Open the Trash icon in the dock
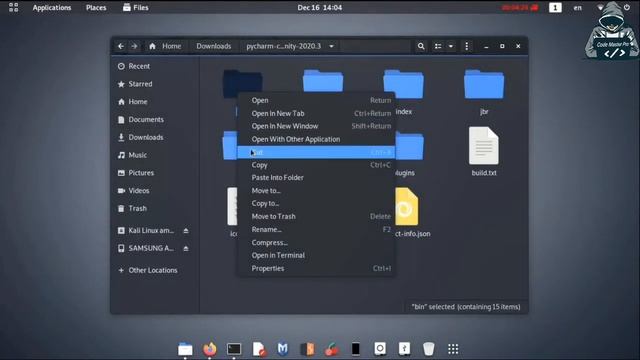640x360 pixels. click(429, 349)
